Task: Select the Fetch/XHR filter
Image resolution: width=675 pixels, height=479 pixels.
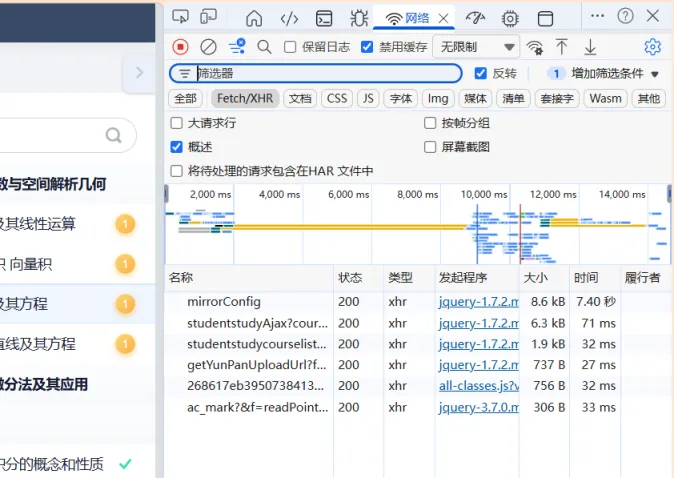Action: [245, 99]
